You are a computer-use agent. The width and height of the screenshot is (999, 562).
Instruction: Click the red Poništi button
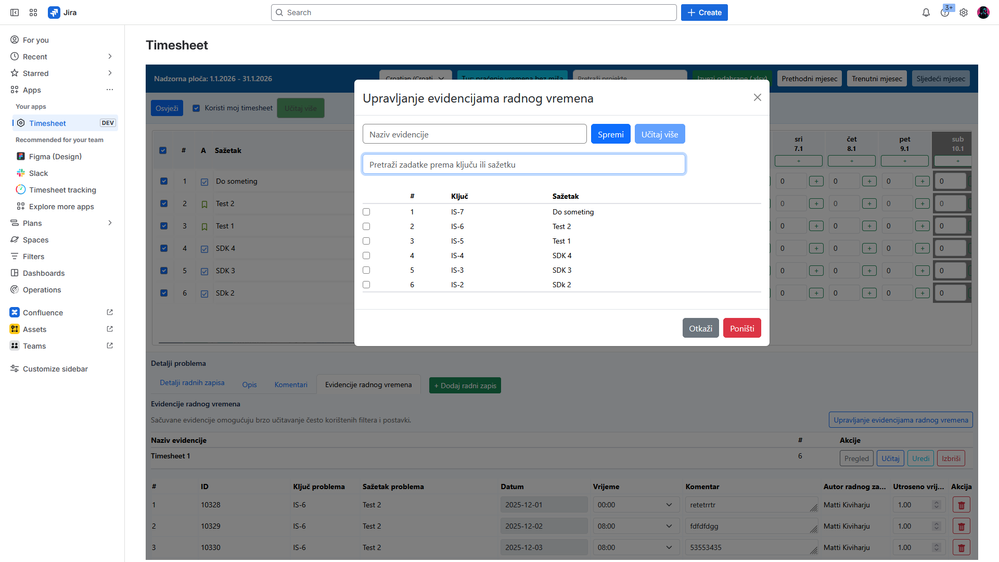point(742,328)
